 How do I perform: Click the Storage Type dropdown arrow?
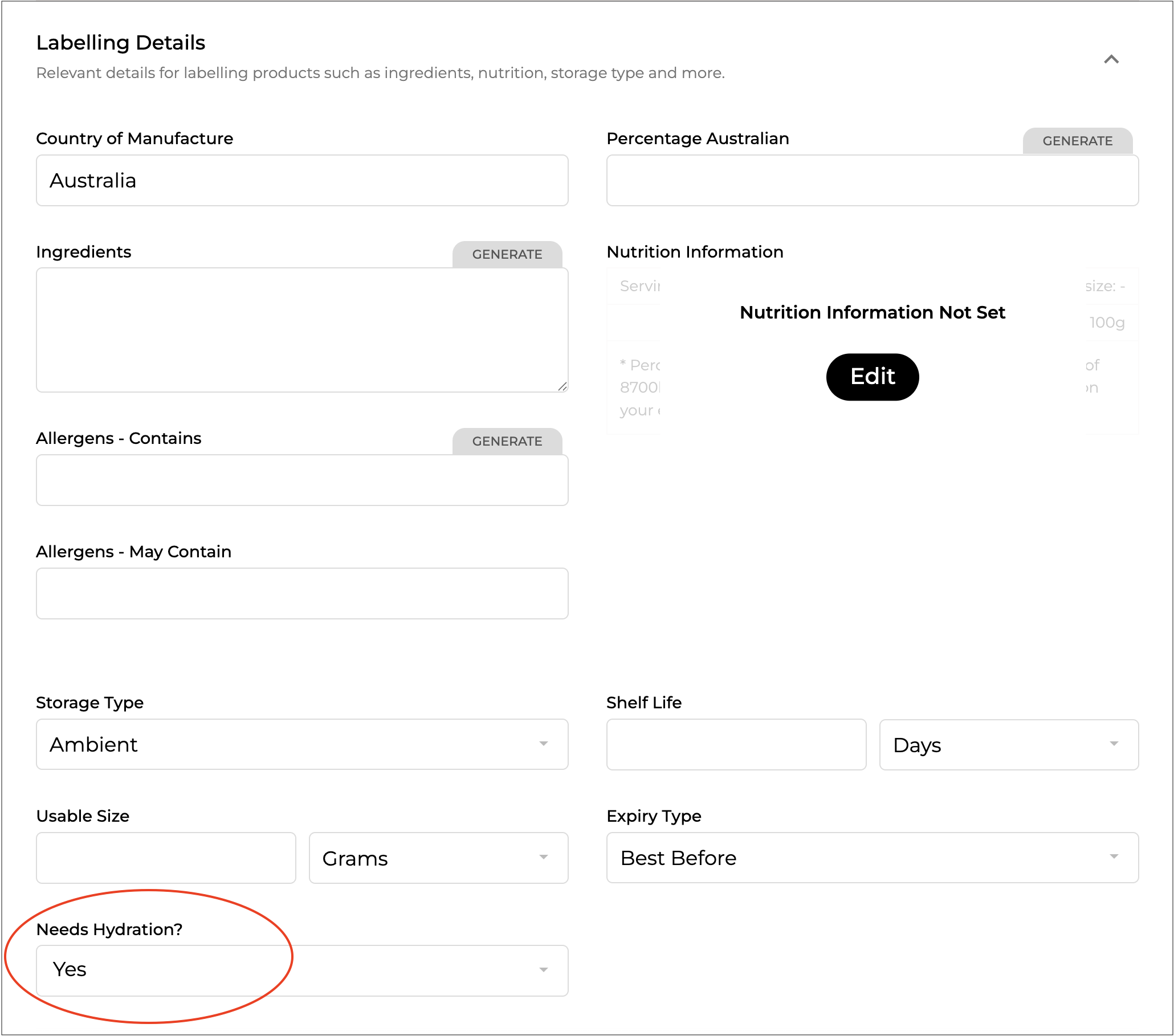tap(543, 744)
